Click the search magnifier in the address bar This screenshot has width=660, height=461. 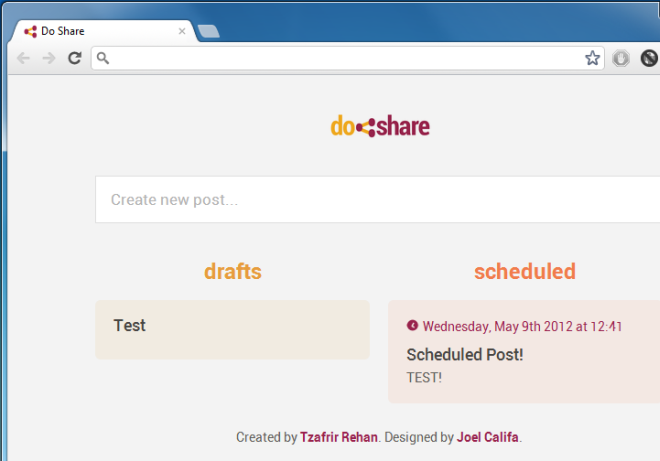pyautogui.click(x=103, y=58)
